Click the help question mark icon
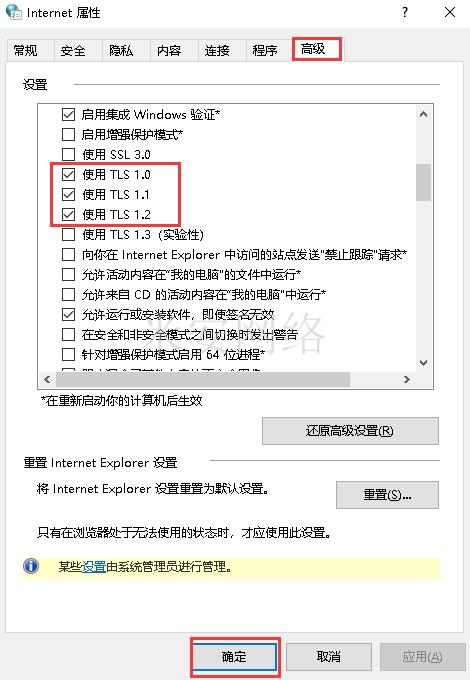The width and height of the screenshot is (470, 680). (x=405, y=12)
